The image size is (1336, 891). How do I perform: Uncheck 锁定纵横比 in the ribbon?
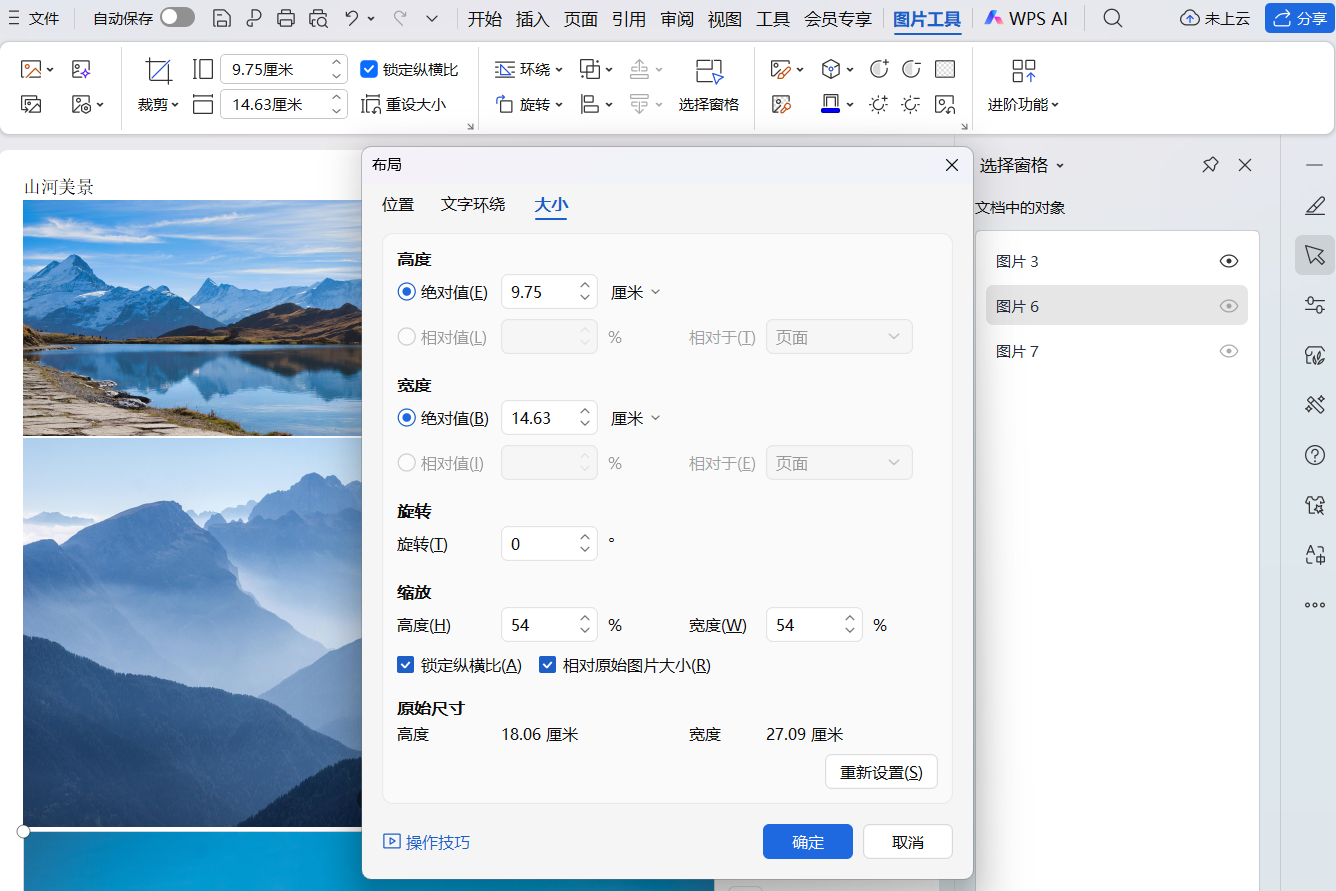369,69
